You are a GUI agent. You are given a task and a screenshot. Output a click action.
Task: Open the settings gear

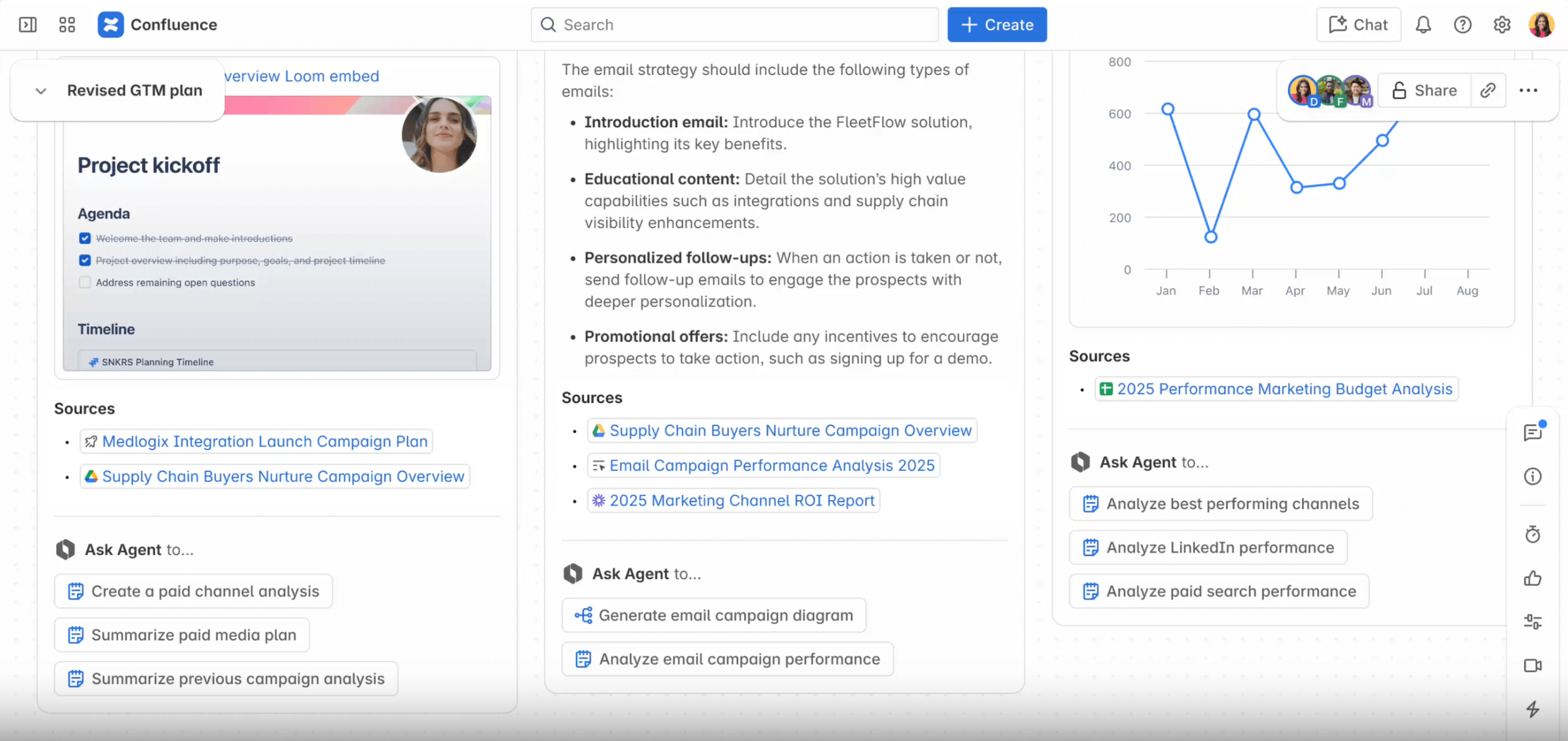pos(1502,25)
